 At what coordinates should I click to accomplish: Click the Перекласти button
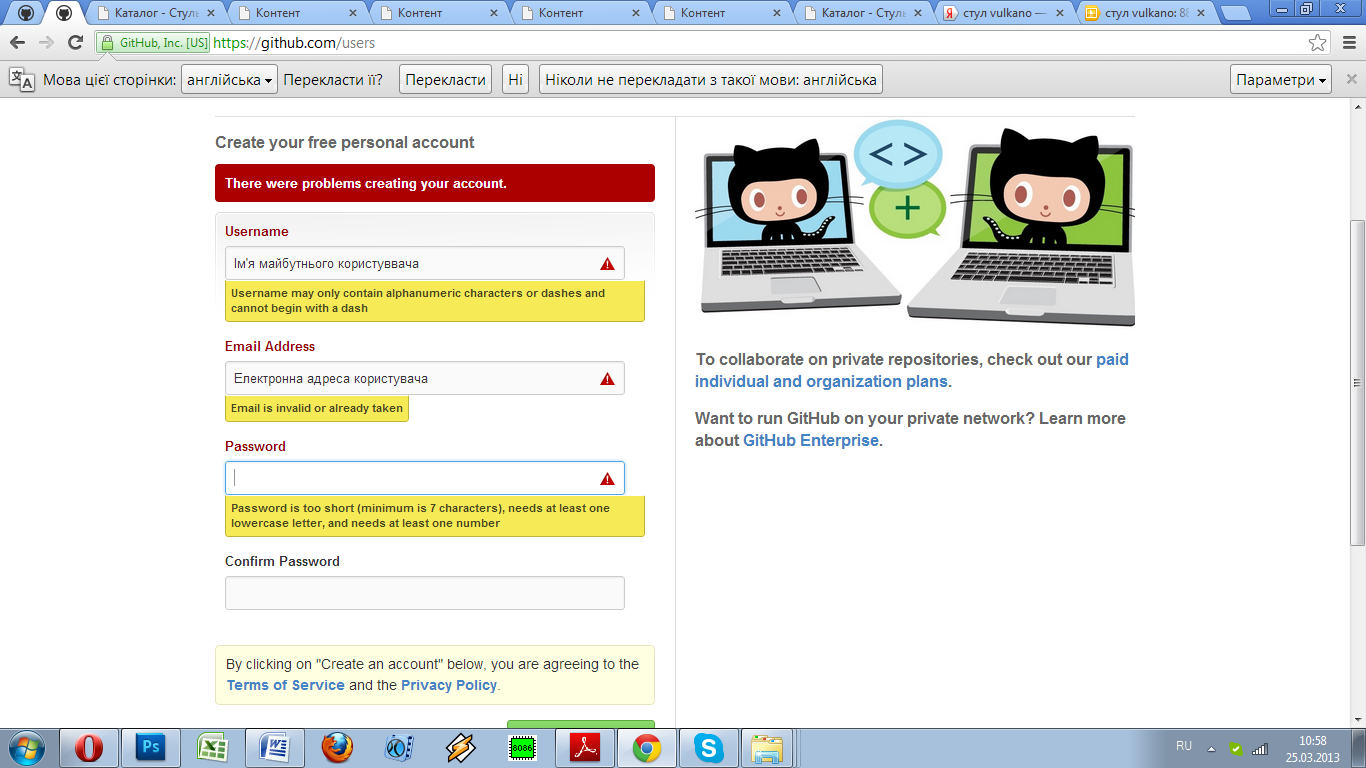(x=445, y=80)
